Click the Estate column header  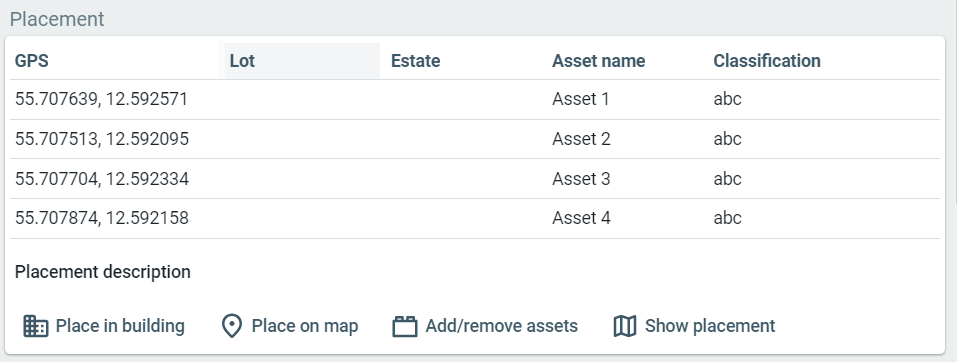[416, 61]
